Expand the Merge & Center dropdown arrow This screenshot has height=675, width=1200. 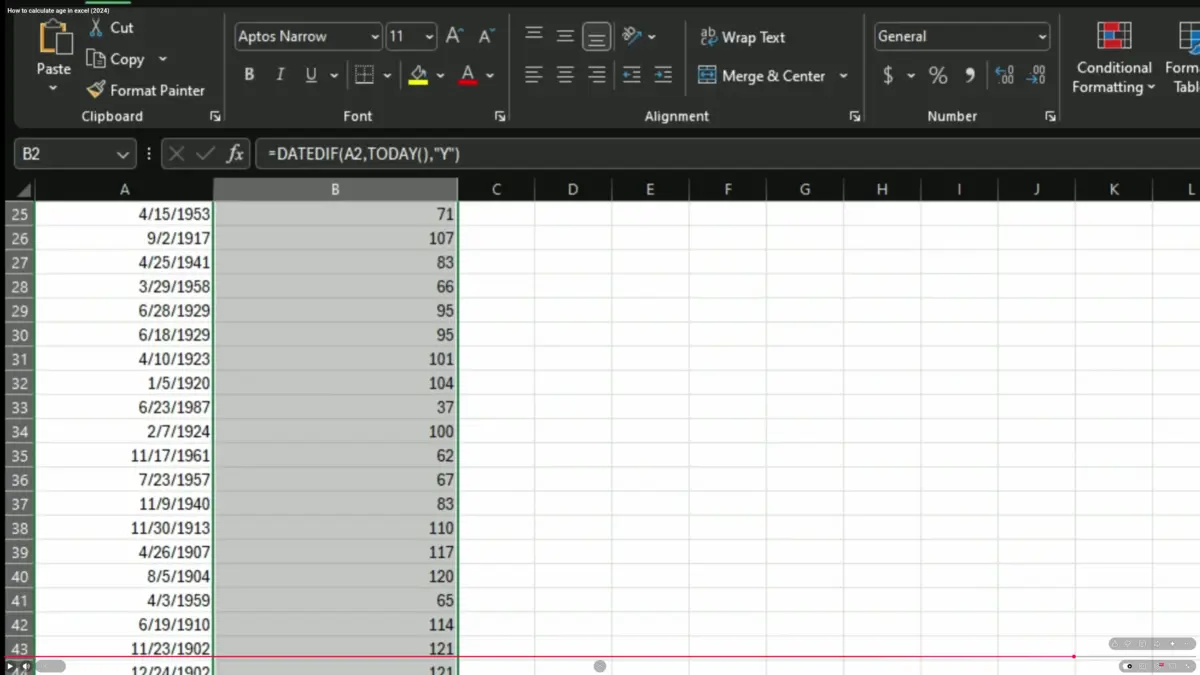click(843, 76)
